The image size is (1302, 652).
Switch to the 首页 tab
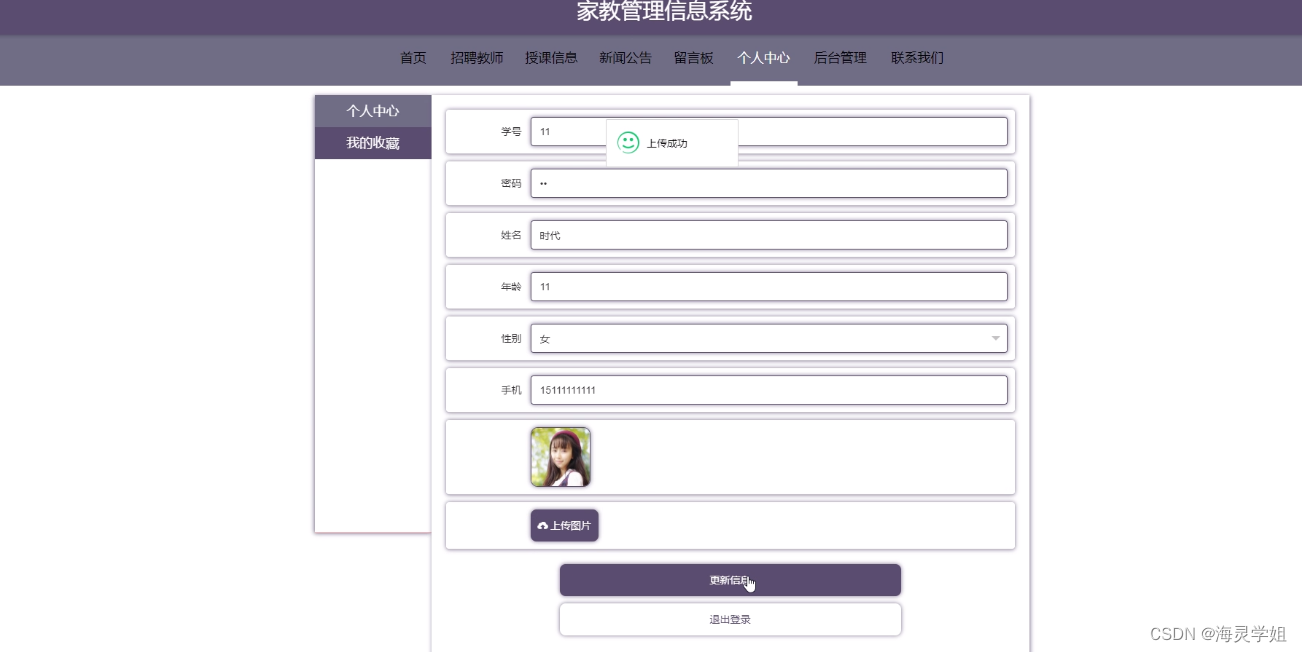412,58
